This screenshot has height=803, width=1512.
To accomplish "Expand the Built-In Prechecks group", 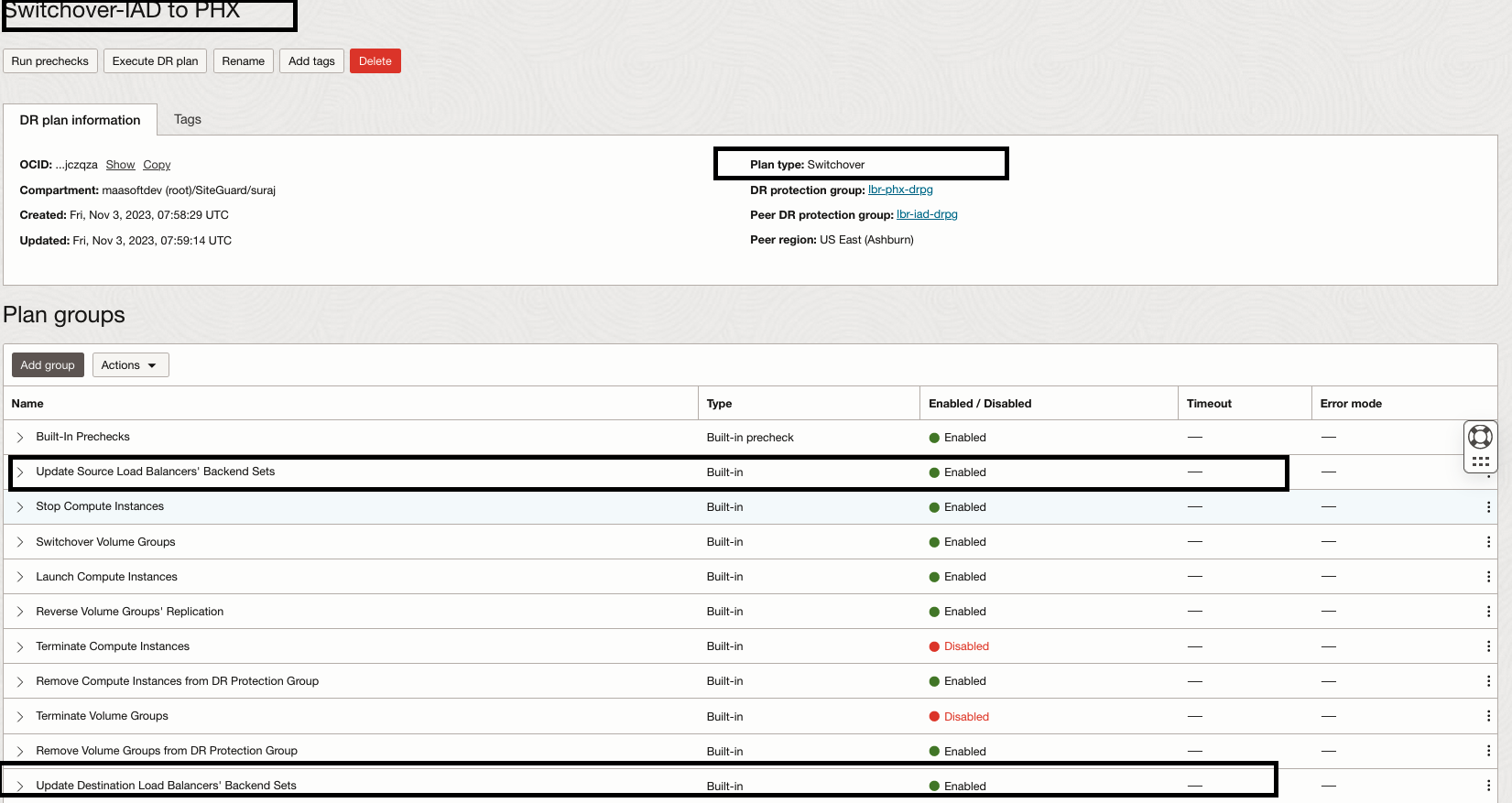I will pyautogui.click(x=20, y=438).
